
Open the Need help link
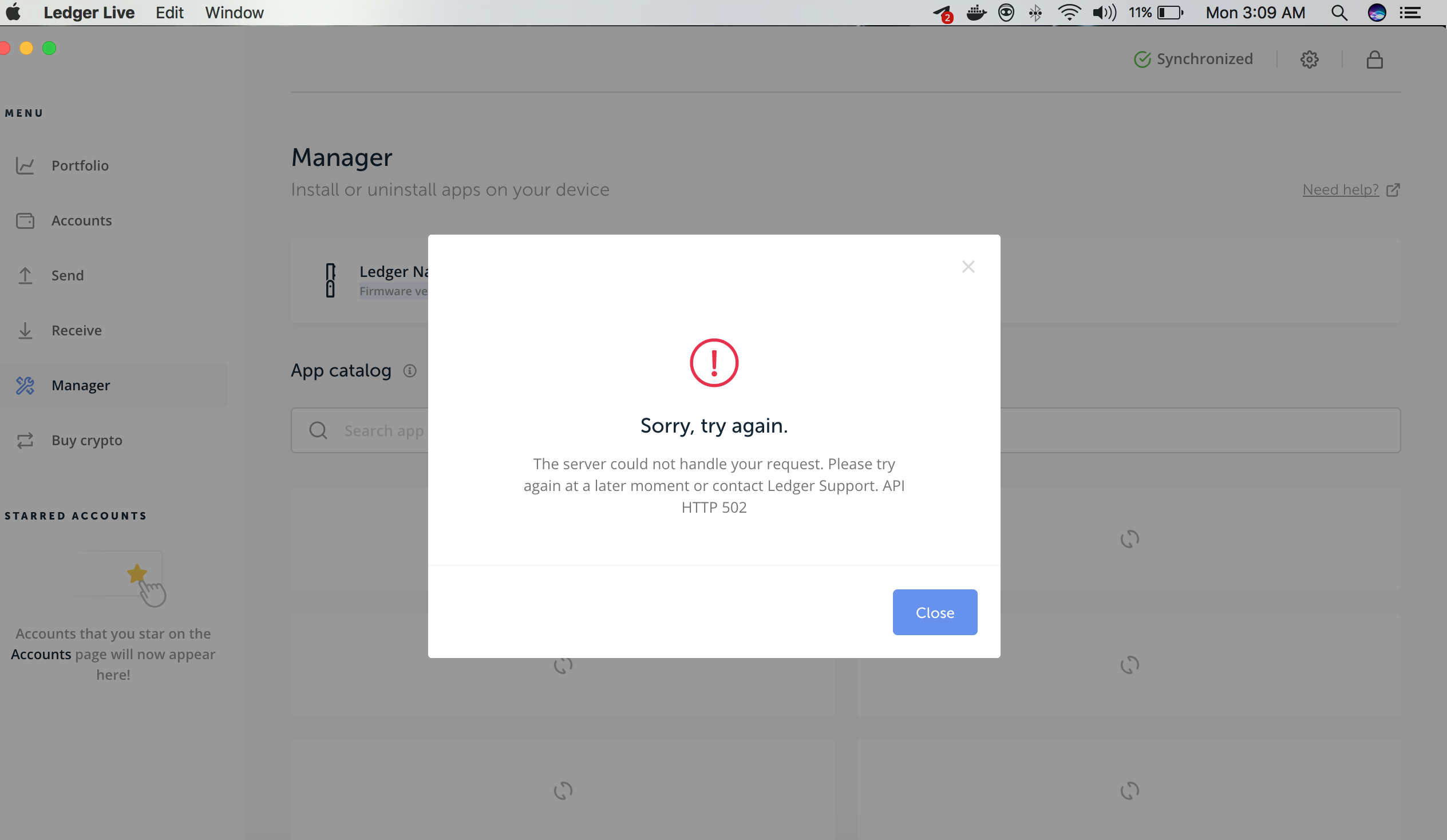pyautogui.click(x=1341, y=189)
